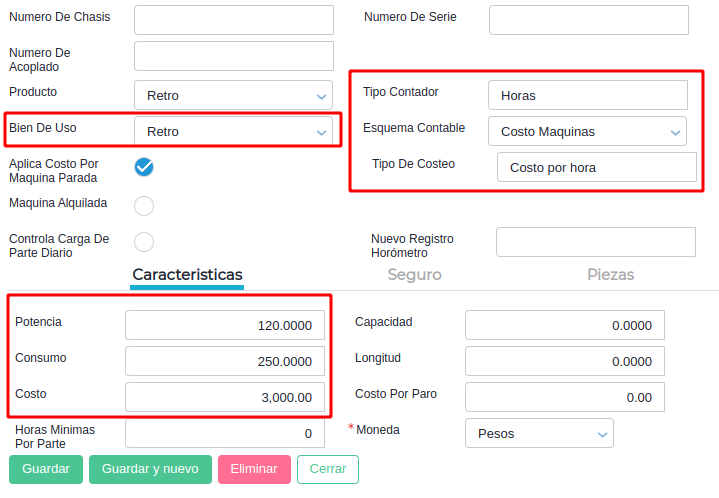This screenshot has width=719, height=498.
Task: Click the Guardar button
Action: (x=46, y=469)
